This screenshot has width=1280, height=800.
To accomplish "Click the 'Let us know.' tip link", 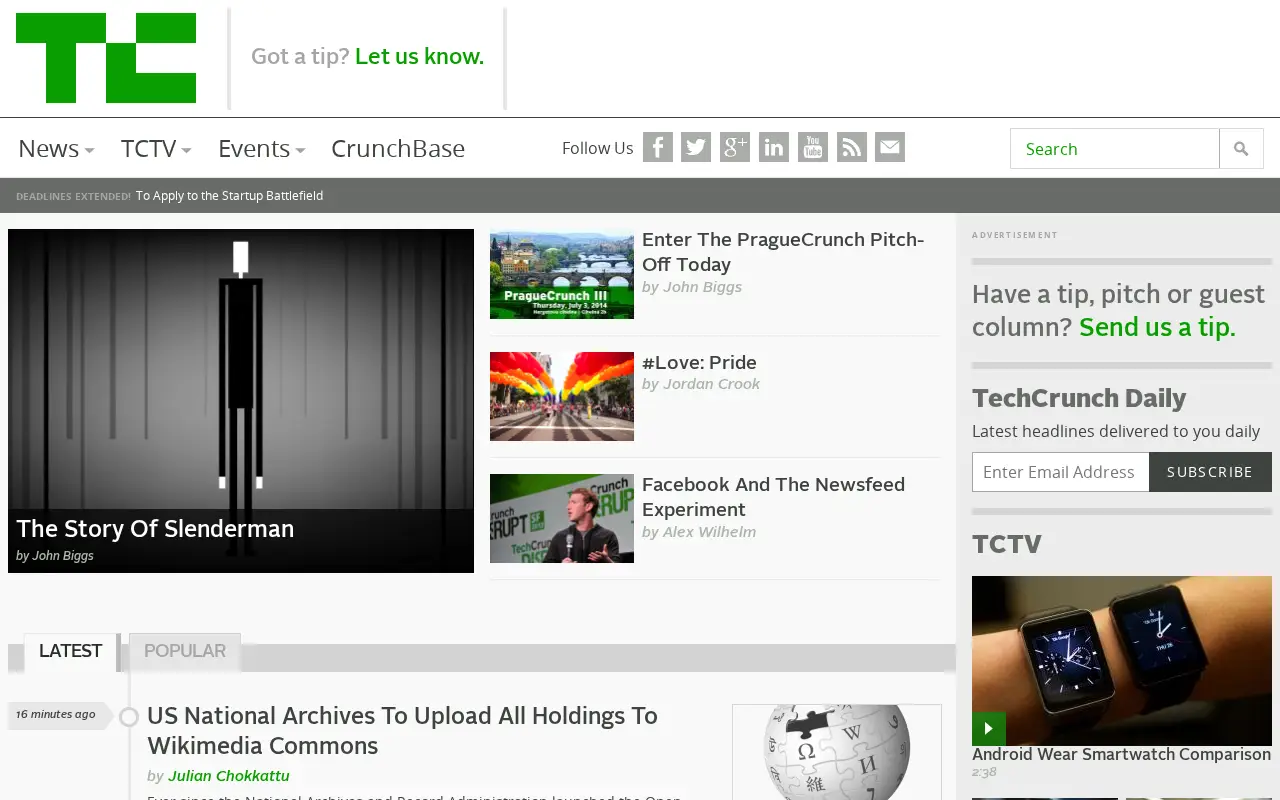I will 419,56.
